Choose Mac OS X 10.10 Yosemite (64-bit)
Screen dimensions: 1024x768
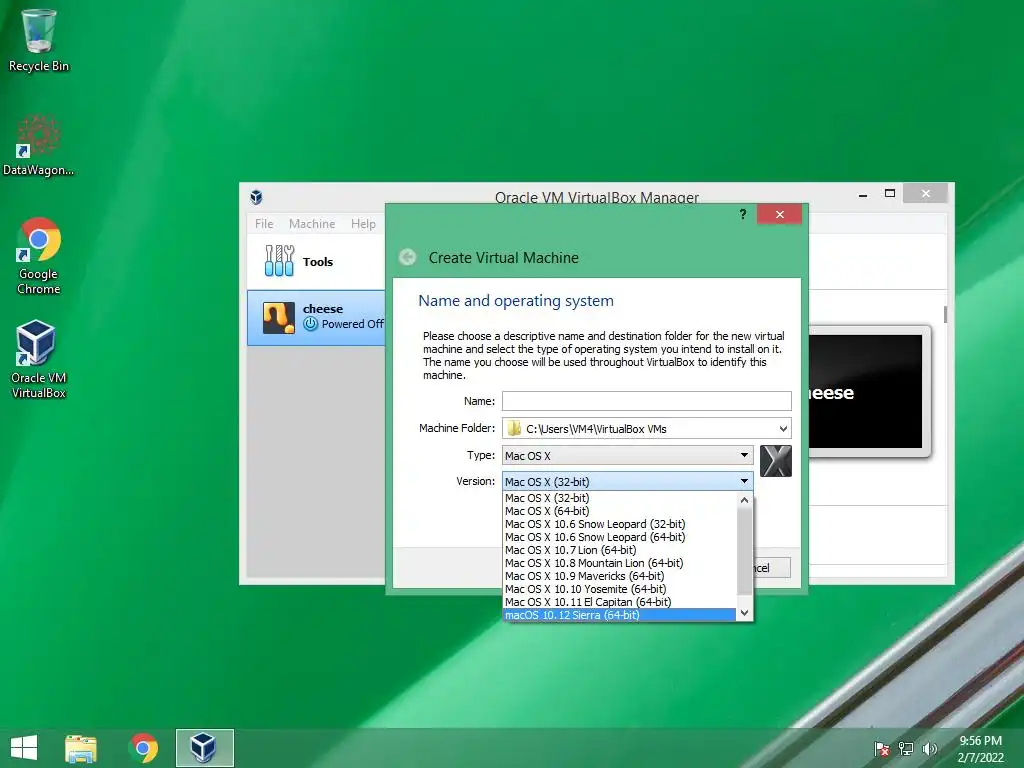[x=620, y=589]
